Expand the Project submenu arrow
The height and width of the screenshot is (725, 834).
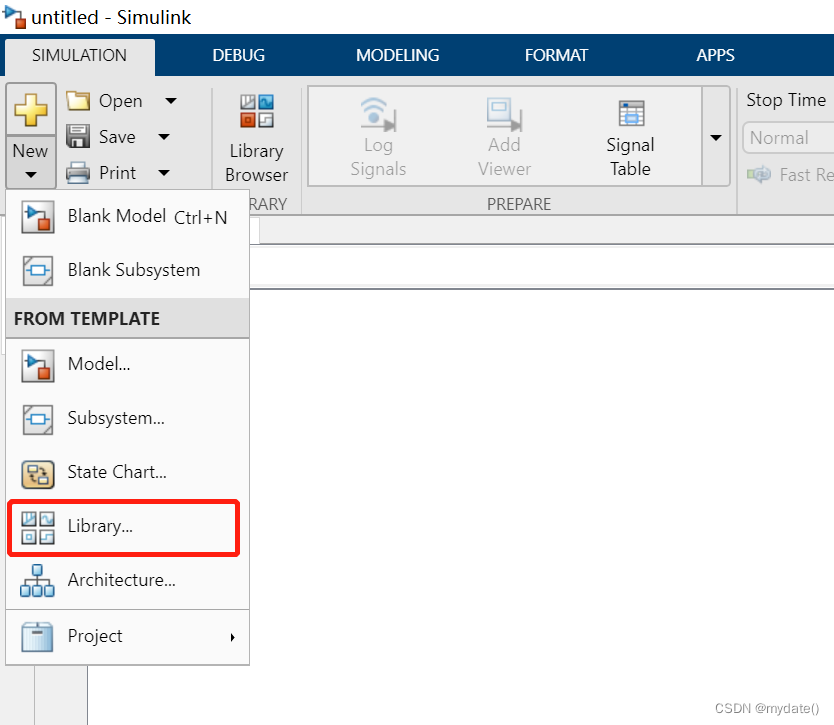pyautogui.click(x=232, y=637)
